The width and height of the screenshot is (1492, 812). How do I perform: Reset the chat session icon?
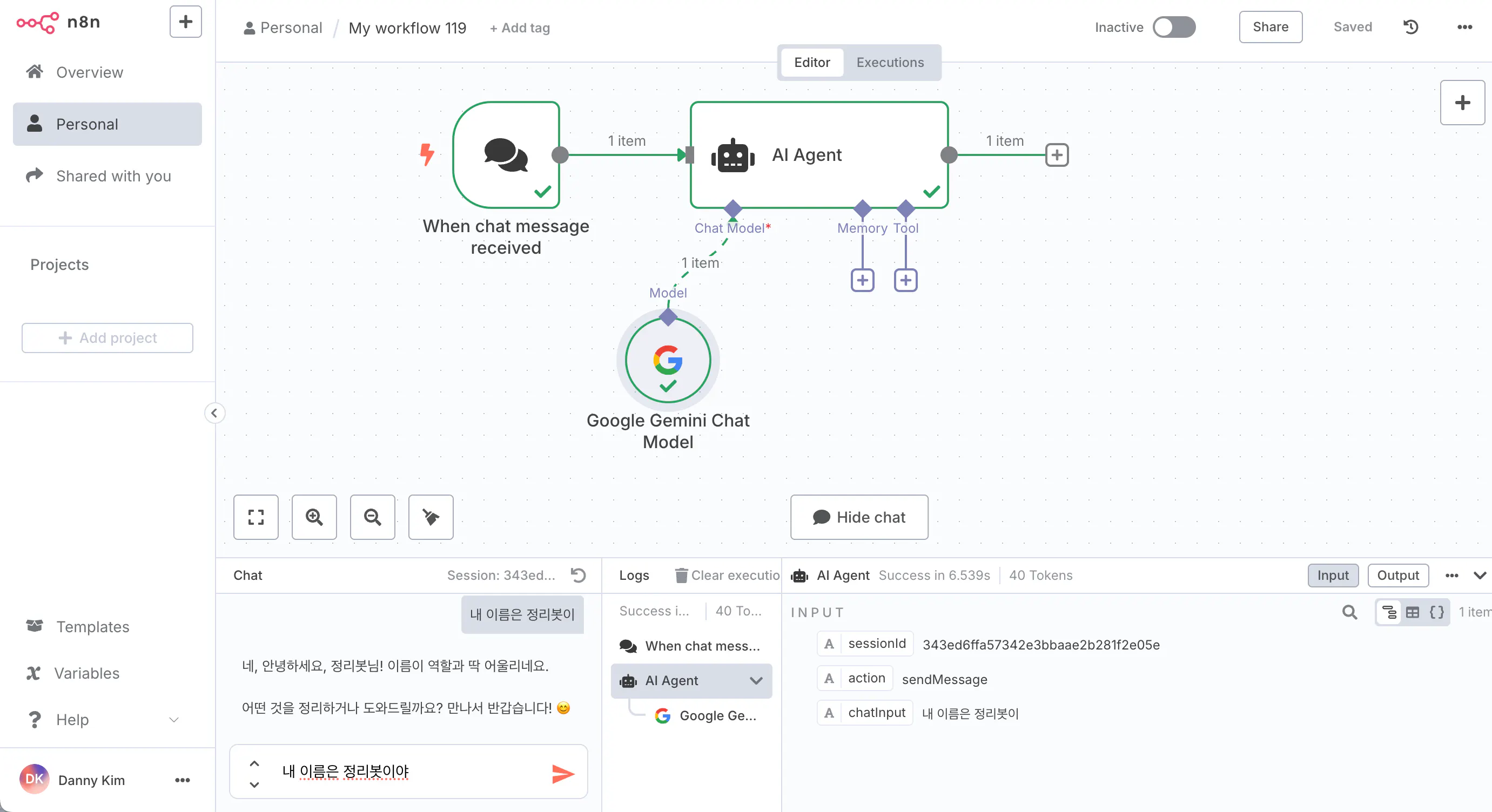[578, 574]
